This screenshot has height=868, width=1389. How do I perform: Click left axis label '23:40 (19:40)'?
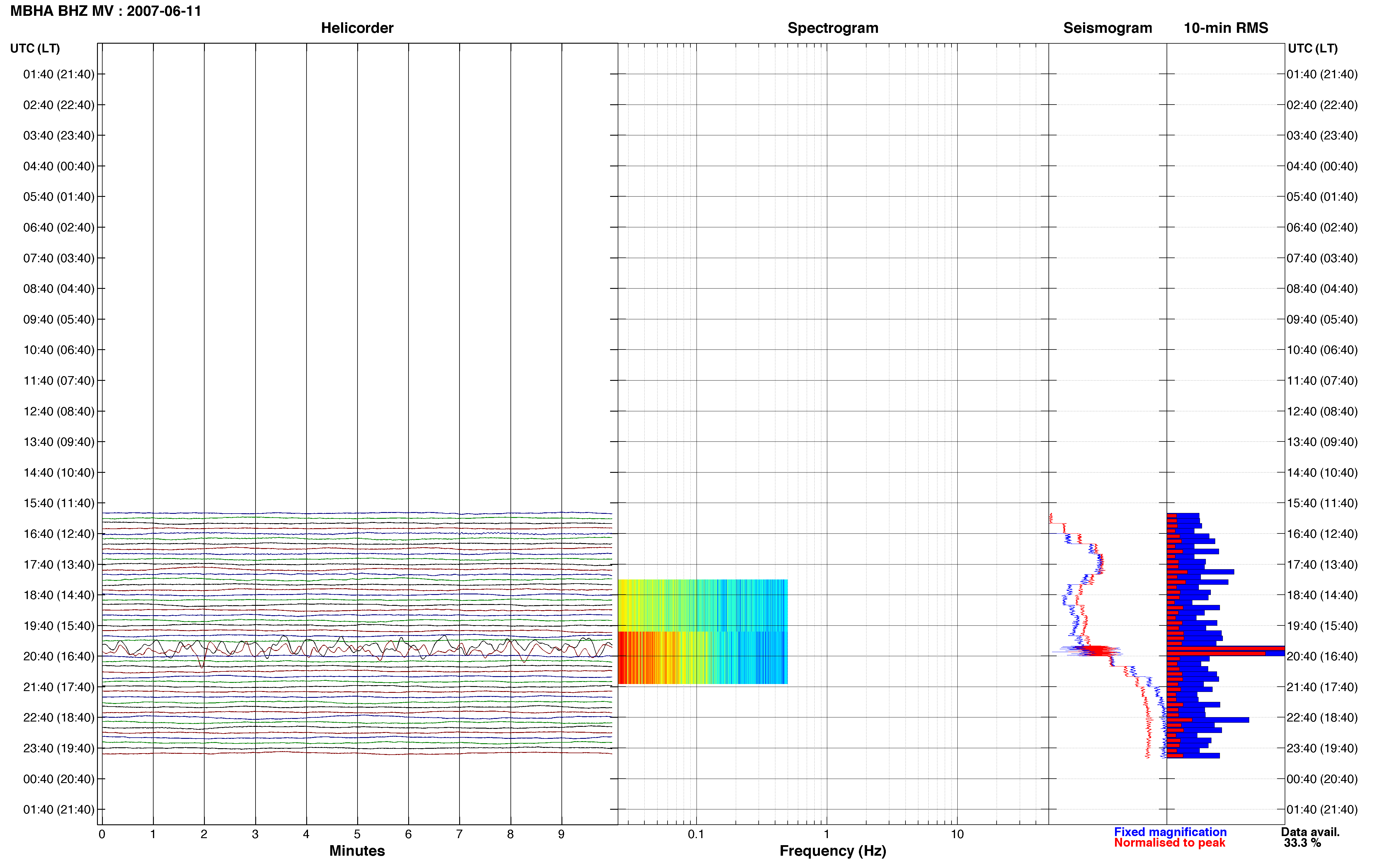point(59,748)
